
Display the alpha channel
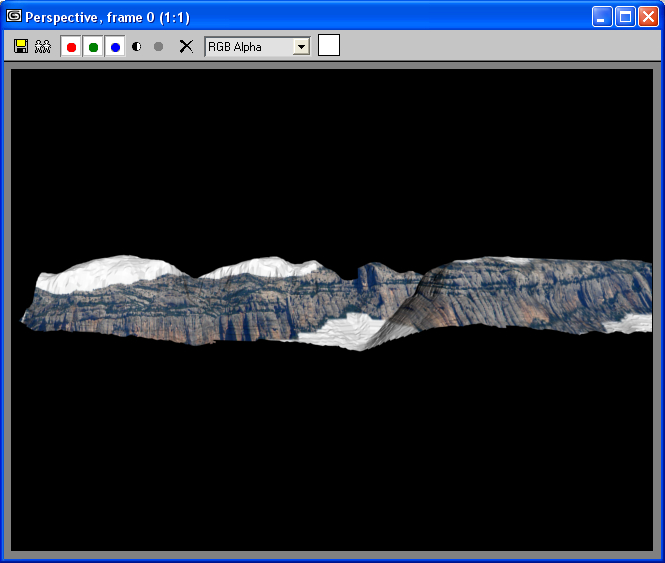pos(137,46)
